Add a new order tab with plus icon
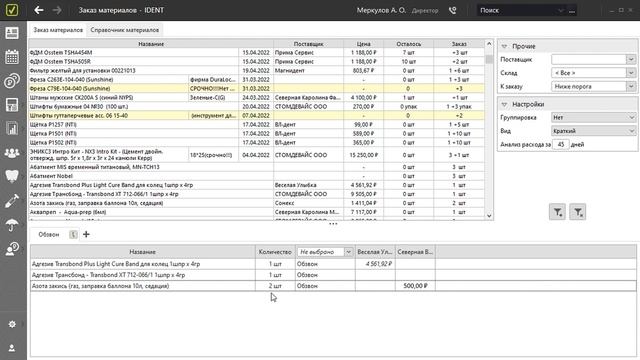 point(86,234)
